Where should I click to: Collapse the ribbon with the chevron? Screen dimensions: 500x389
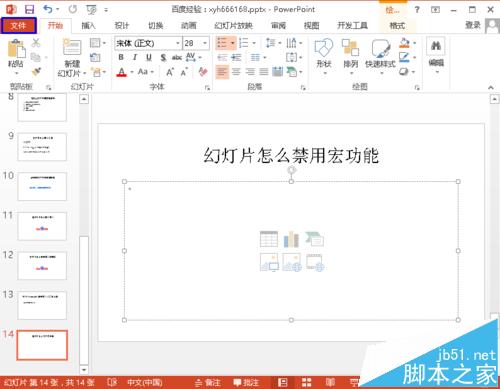(491, 87)
